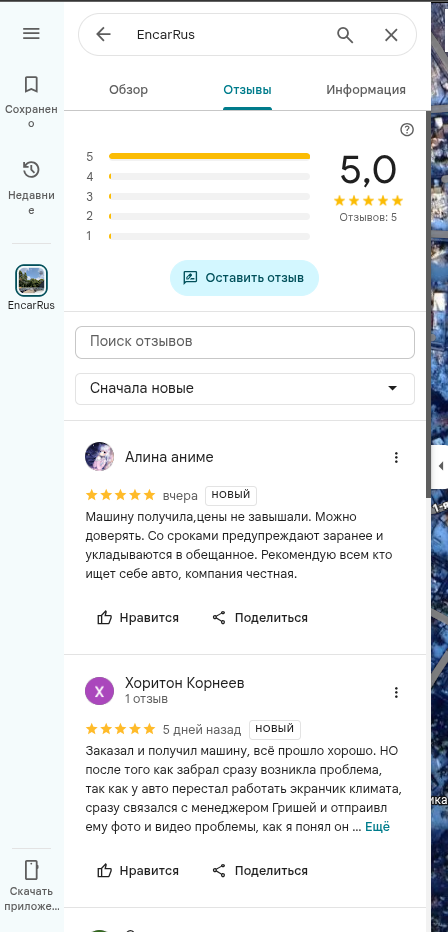This screenshot has height=932, width=448.
Task: Share the Алина аниме review
Action: click(x=260, y=618)
